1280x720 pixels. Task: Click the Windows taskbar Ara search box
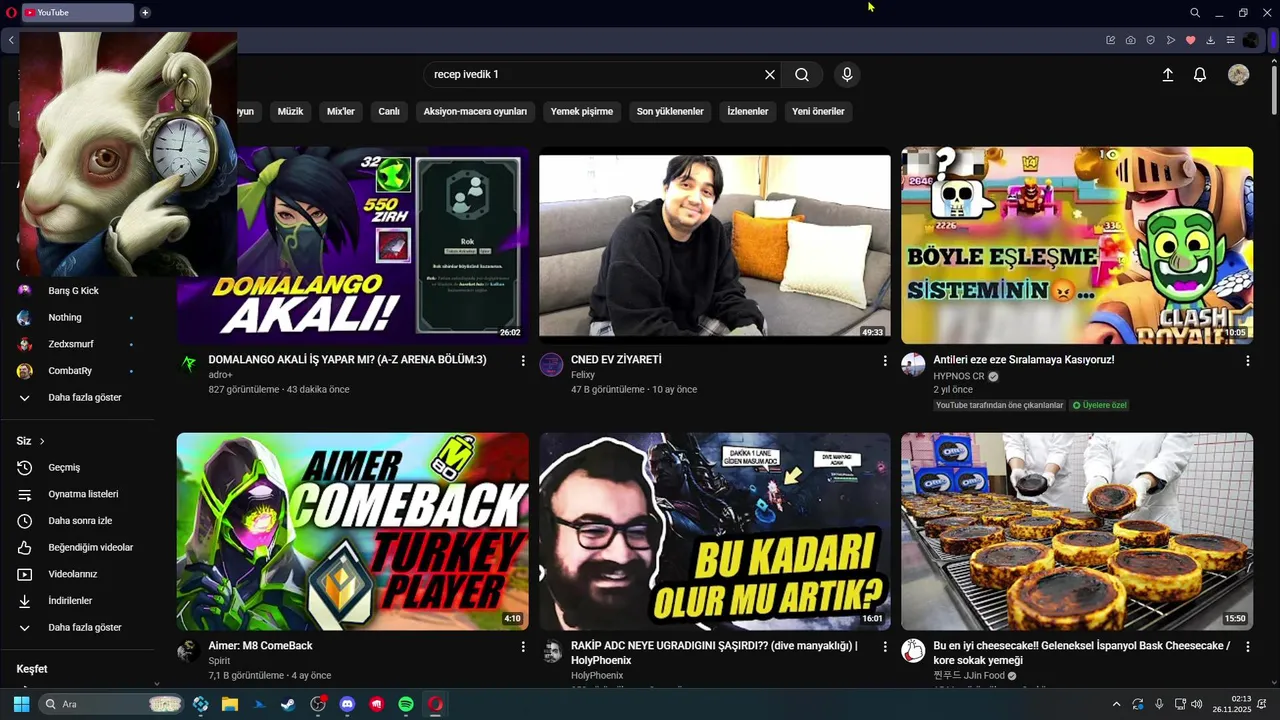pyautogui.click(x=111, y=704)
